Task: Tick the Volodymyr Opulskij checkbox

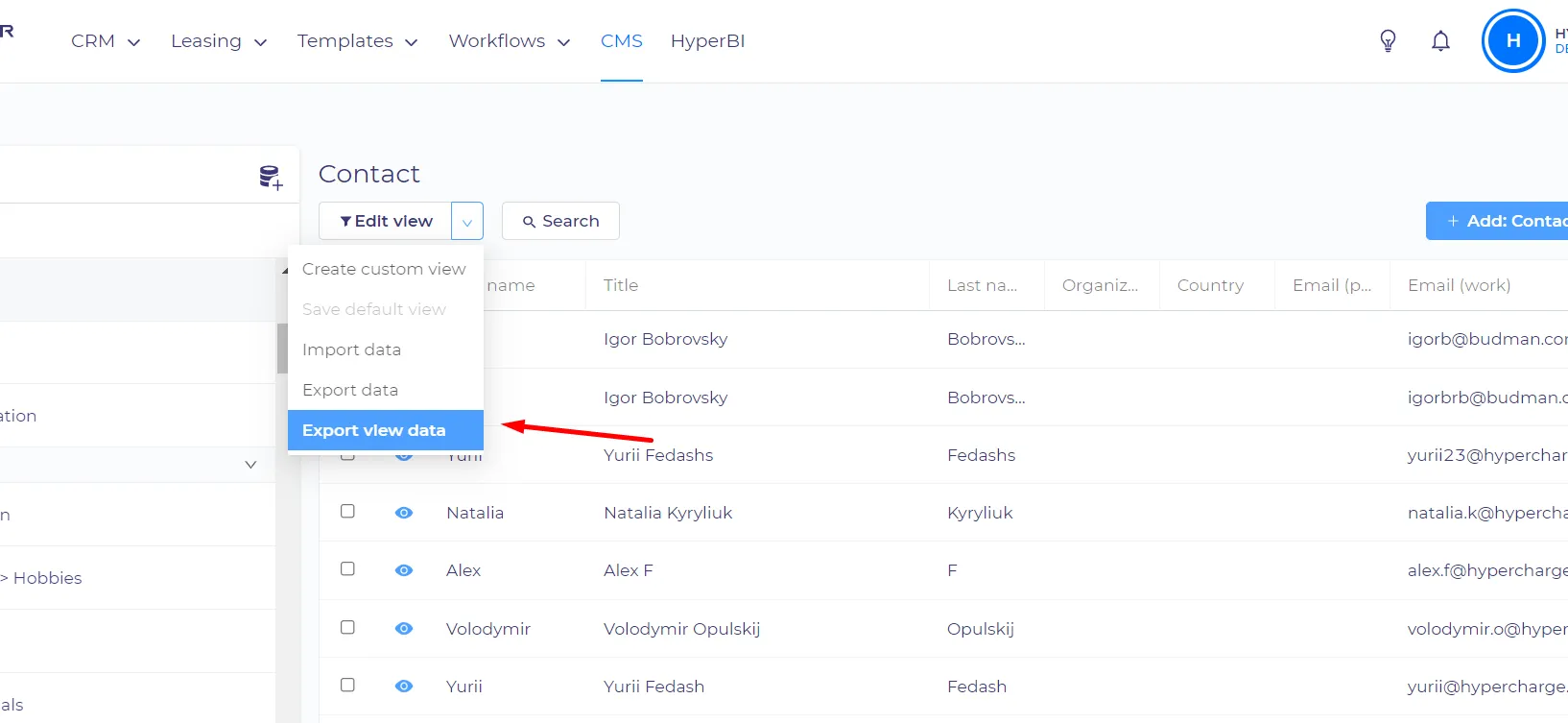Action: 347,628
